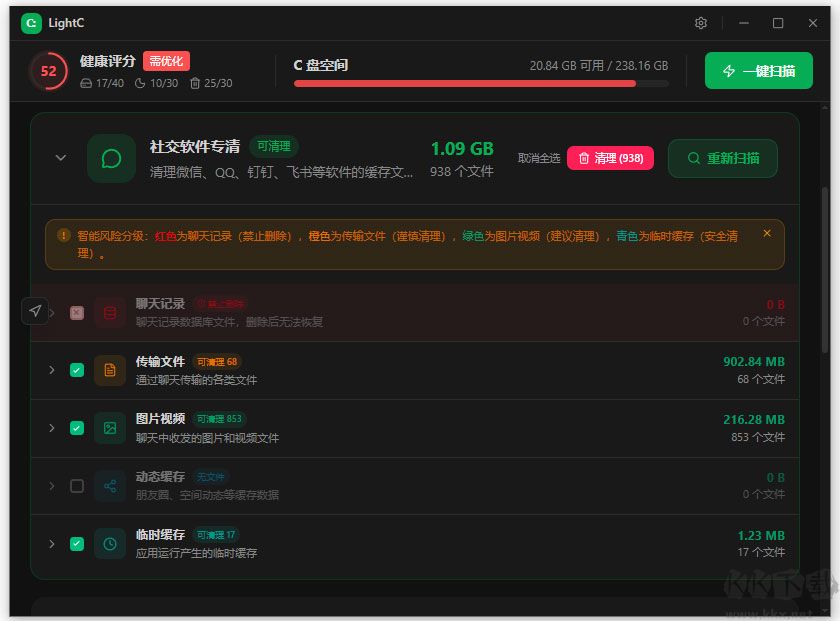Click the chat records database icon
This screenshot has width=840, height=621.
click(110, 313)
